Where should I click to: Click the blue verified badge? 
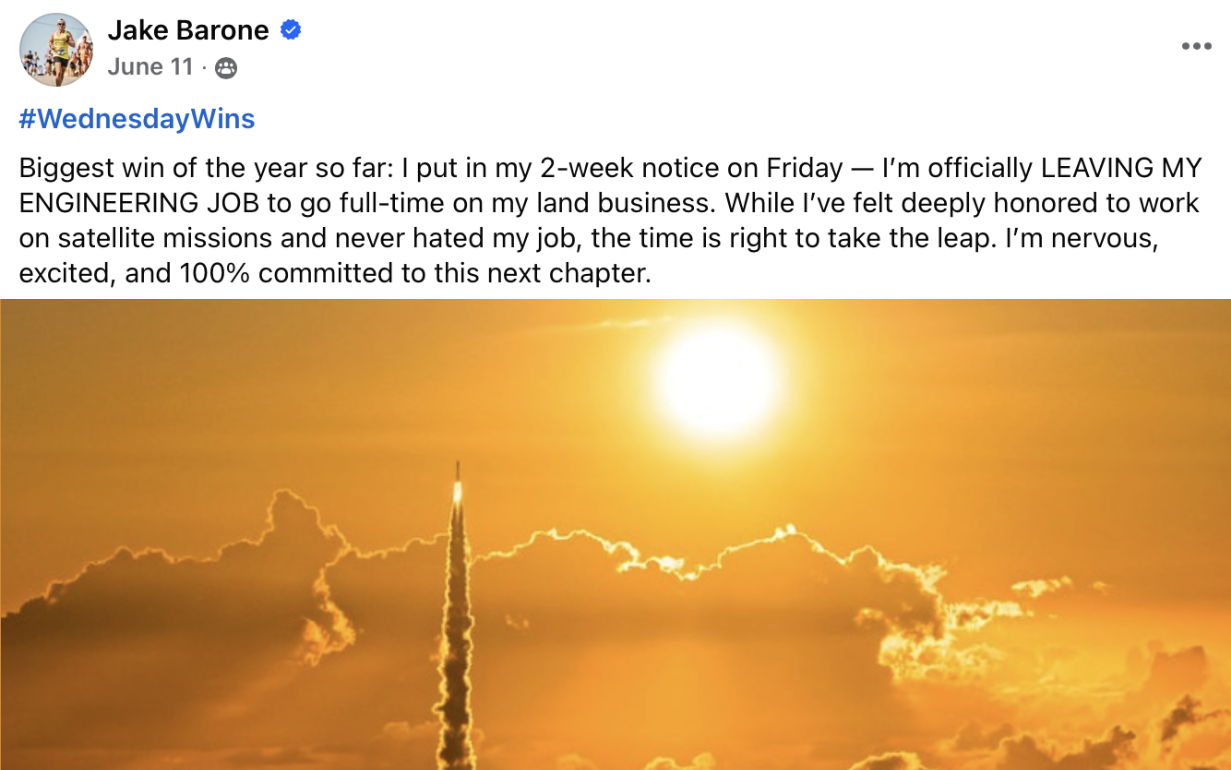290,31
